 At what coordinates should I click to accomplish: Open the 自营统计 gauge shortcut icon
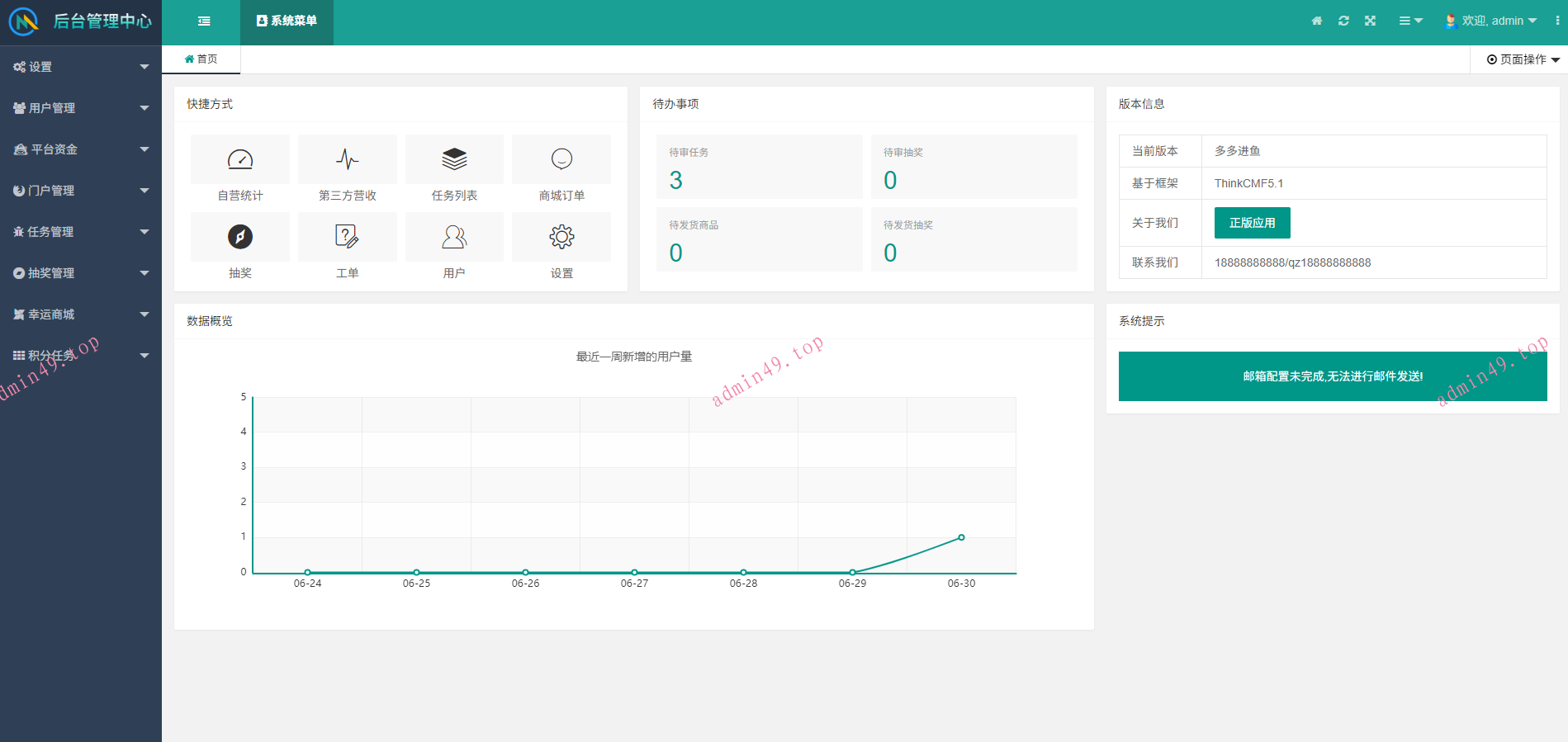point(240,159)
